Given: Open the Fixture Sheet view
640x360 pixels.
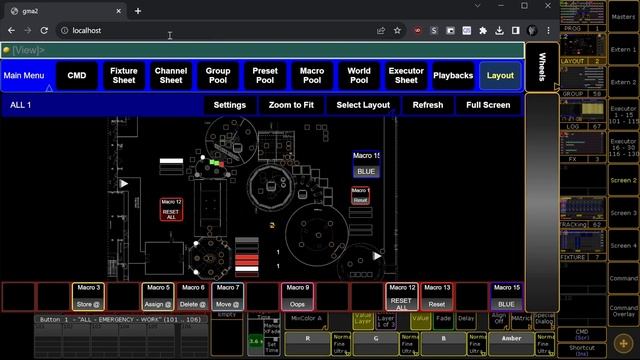Looking at the screenshot, I should [124, 76].
